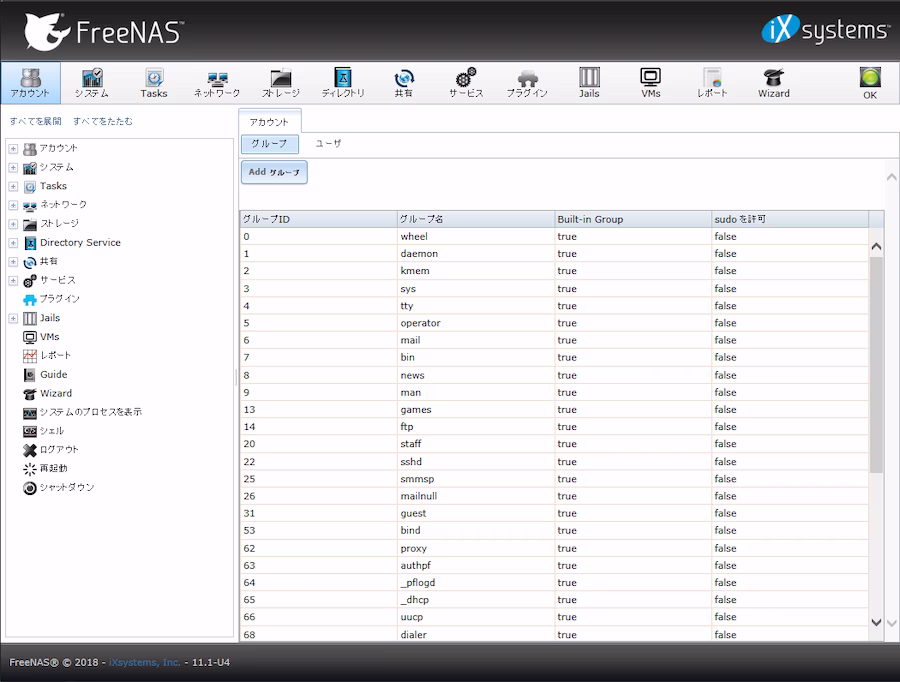Screen dimensions: 900x682
Task: Open Wizard in the sidebar tree
Action: [x=48, y=394]
